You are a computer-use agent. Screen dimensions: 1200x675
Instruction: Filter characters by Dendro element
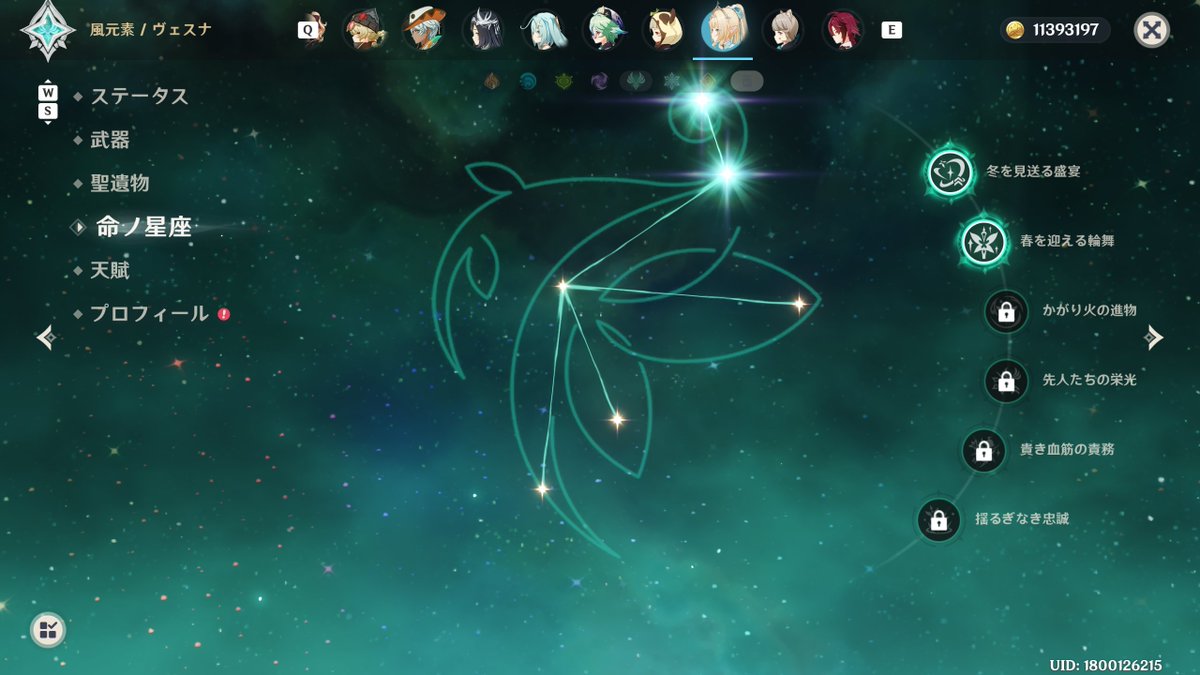point(563,82)
